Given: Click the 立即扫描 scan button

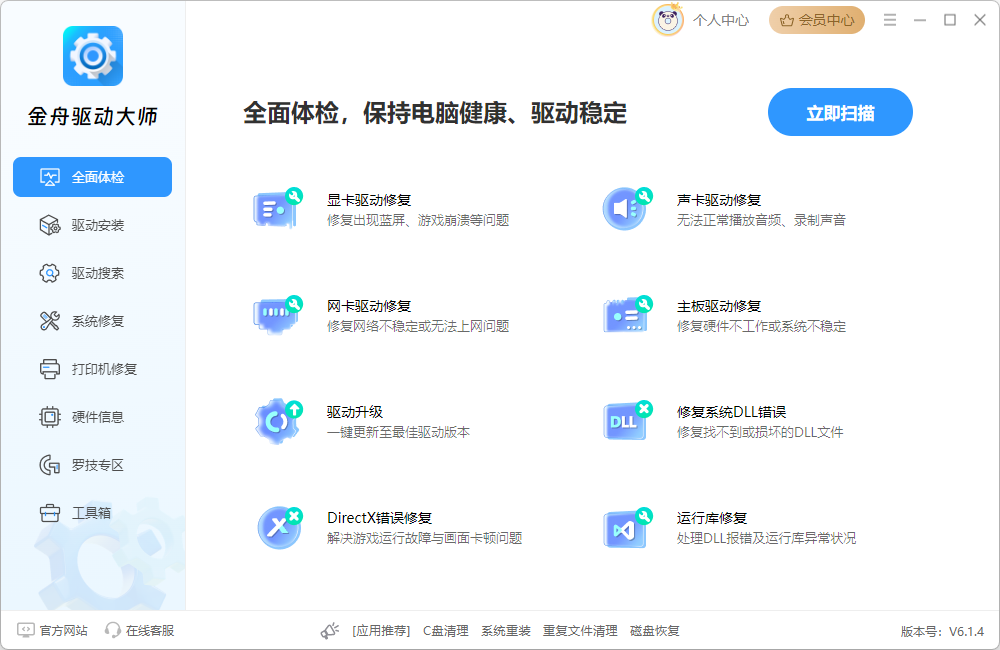Looking at the screenshot, I should [840, 112].
